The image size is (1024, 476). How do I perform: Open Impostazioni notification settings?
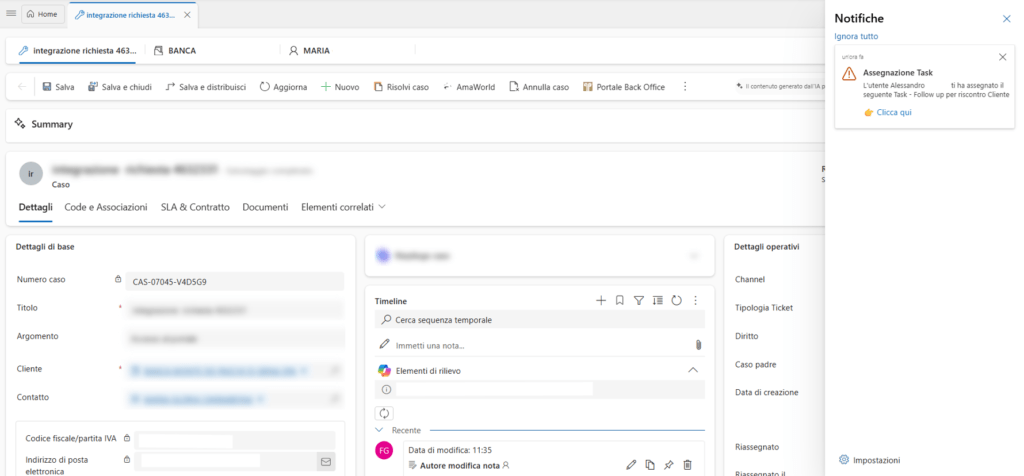tap(869, 460)
